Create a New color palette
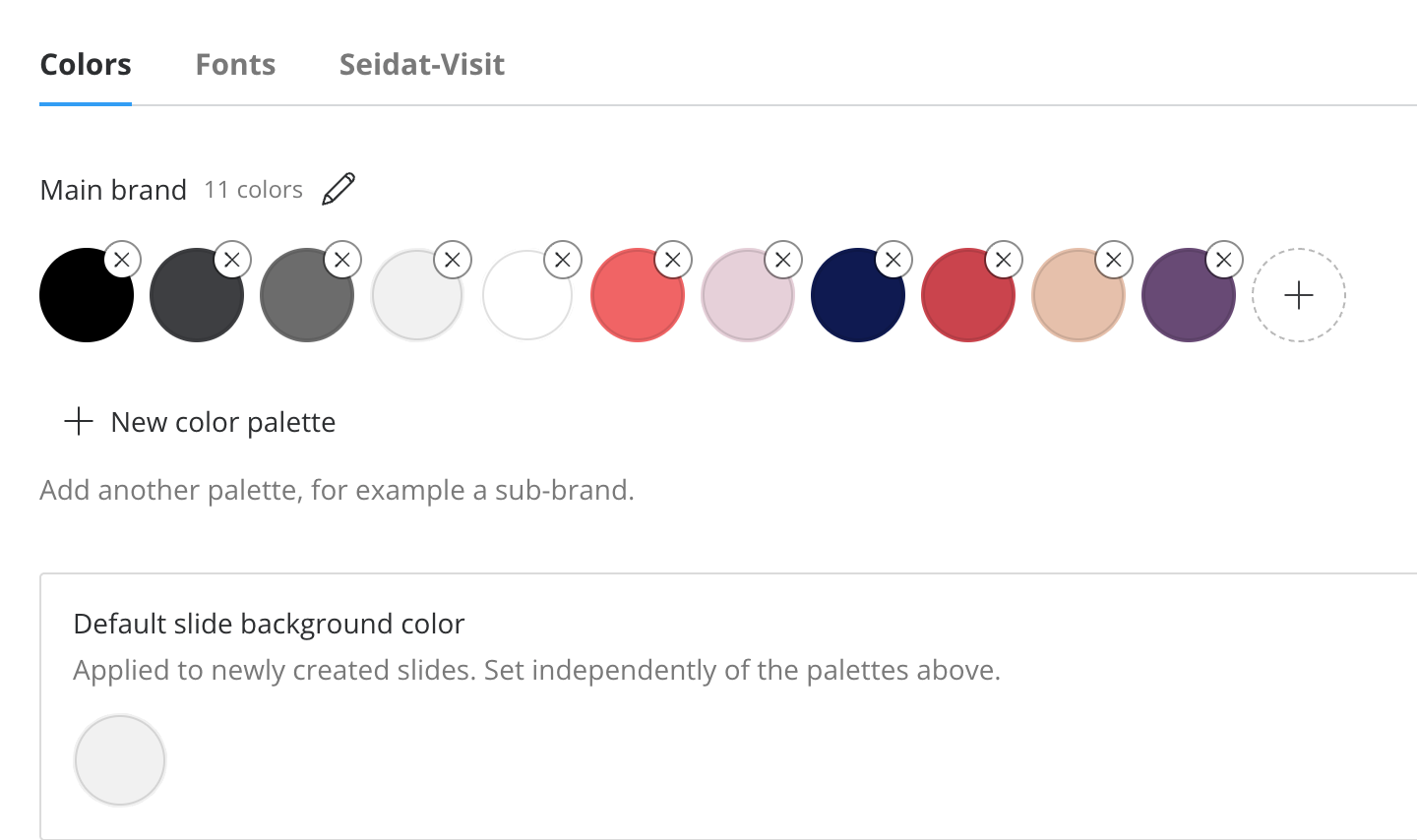1417x840 pixels. pos(200,422)
